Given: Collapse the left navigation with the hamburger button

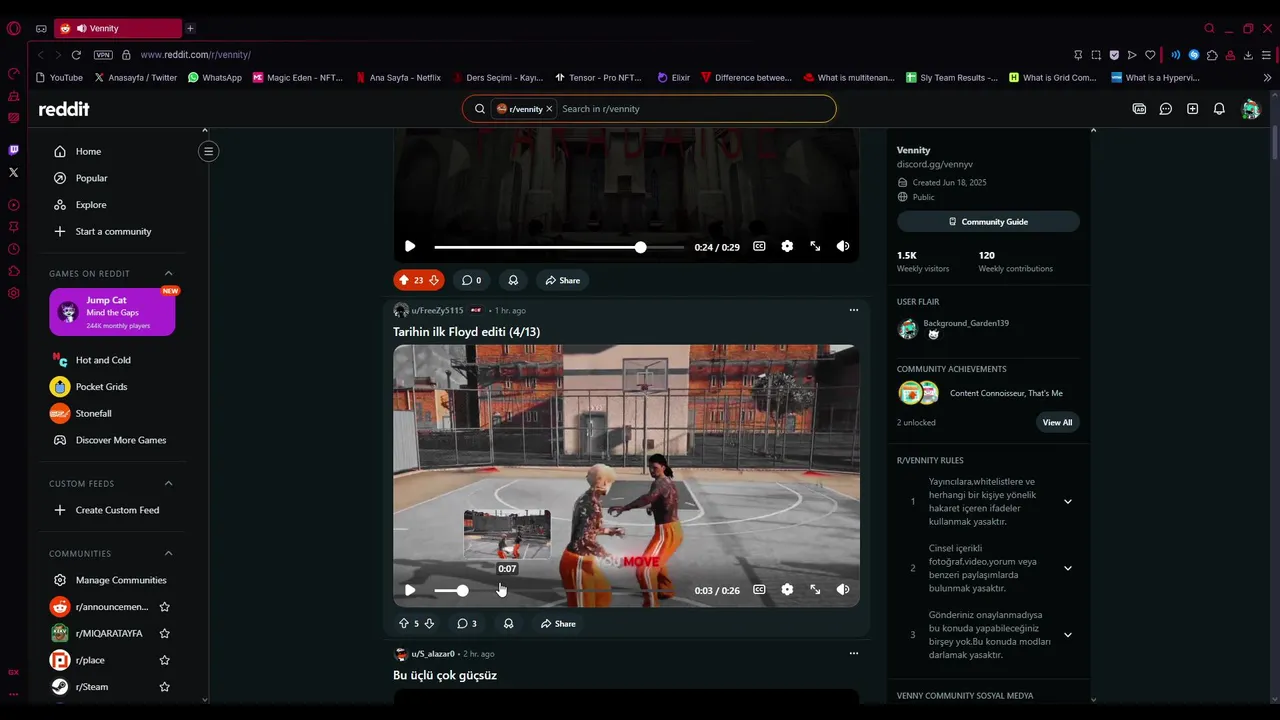Looking at the screenshot, I should click(208, 151).
